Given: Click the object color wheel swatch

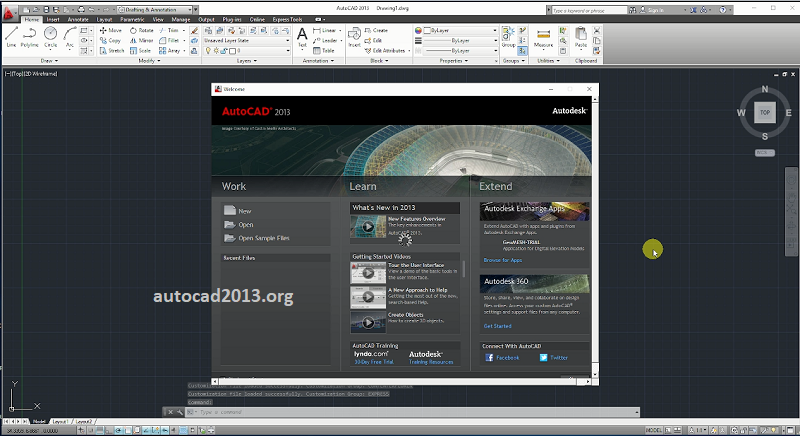Looking at the screenshot, I should (x=418, y=30).
